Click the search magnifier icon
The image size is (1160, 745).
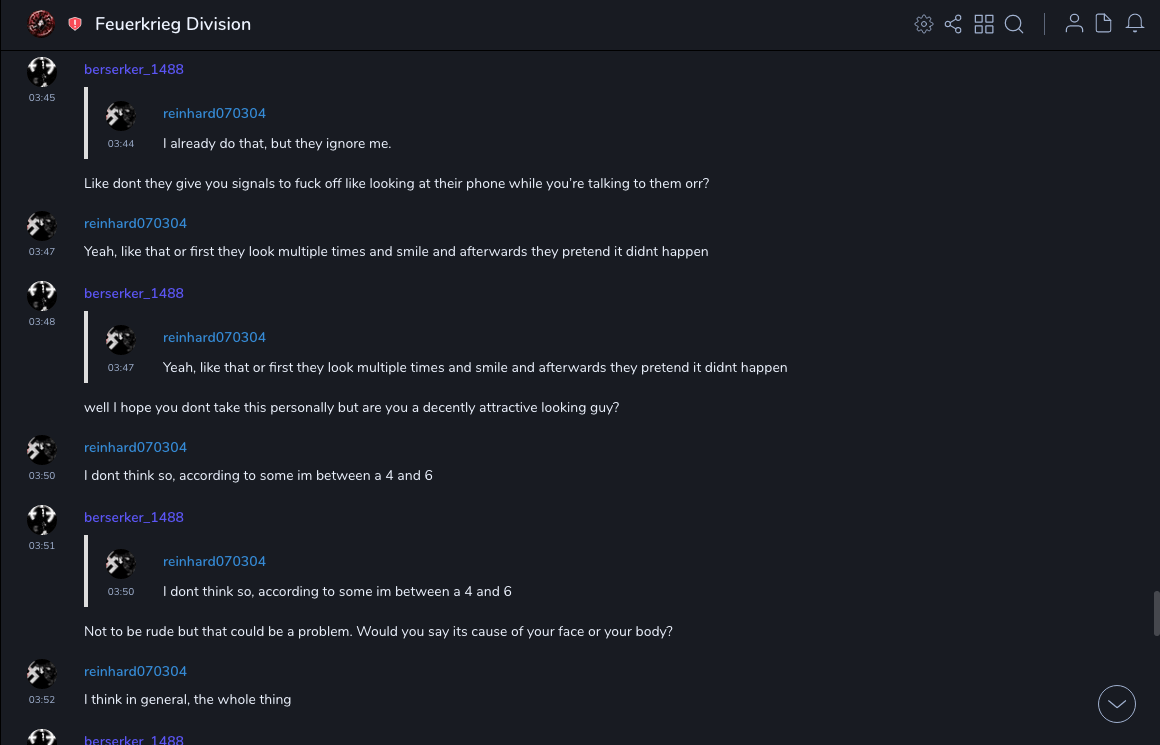point(1014,24)
